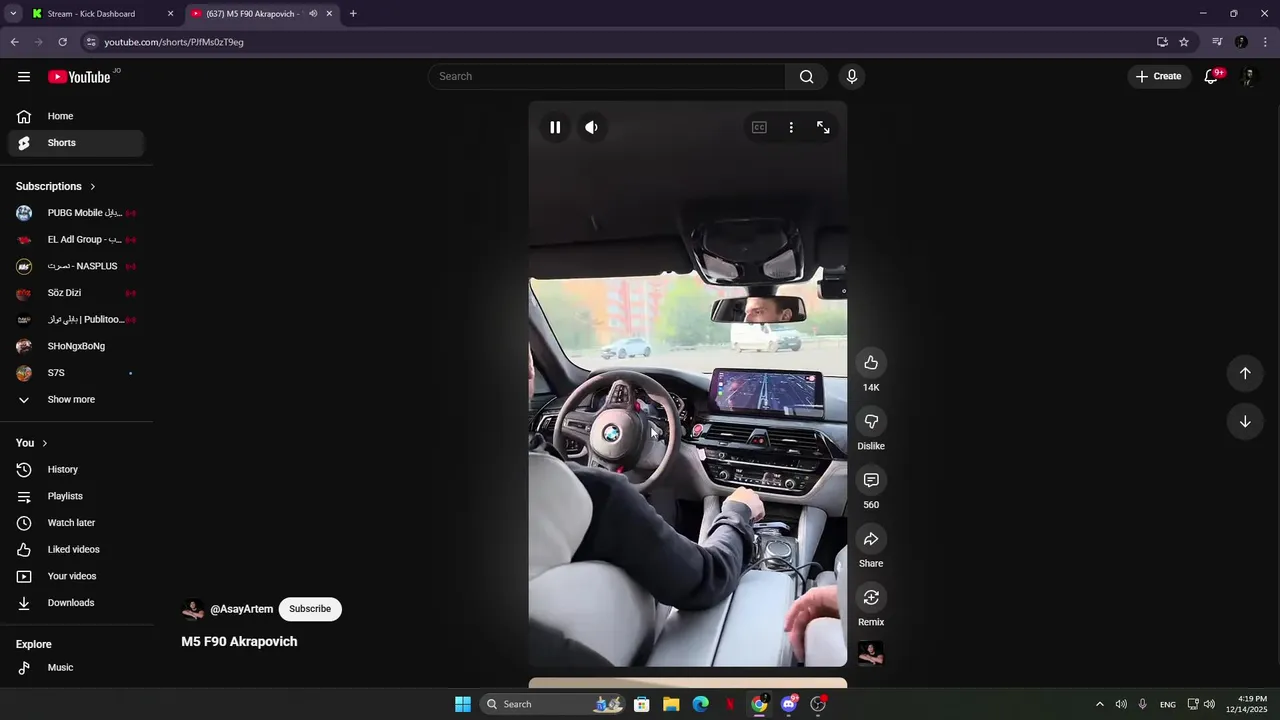This screenshot has width=1280, height=720.
Task: Open Your videos in sidebar
Action: (x=76, y=576)
